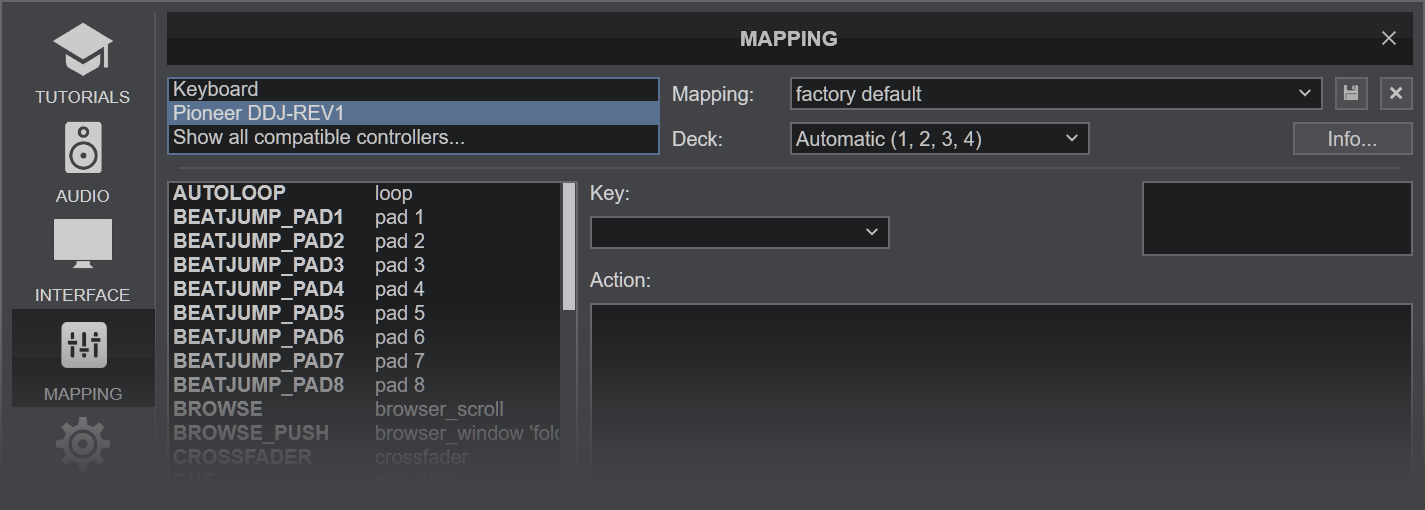Click the key list scrollbar thumb
This screenshot has height=510, width=1425.
click(569, 246)
